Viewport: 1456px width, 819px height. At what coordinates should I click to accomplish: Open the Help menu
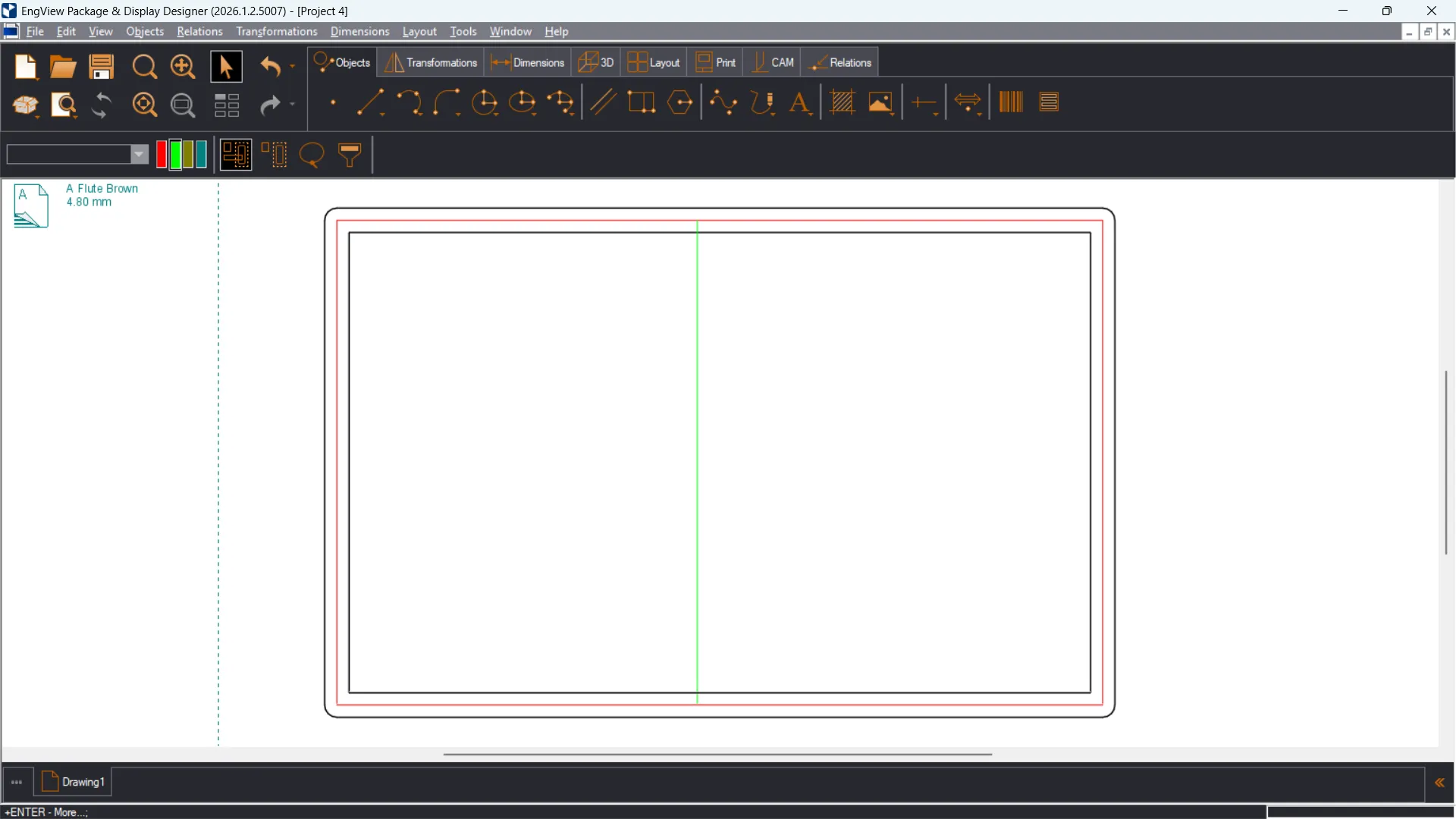coord(556,32)
